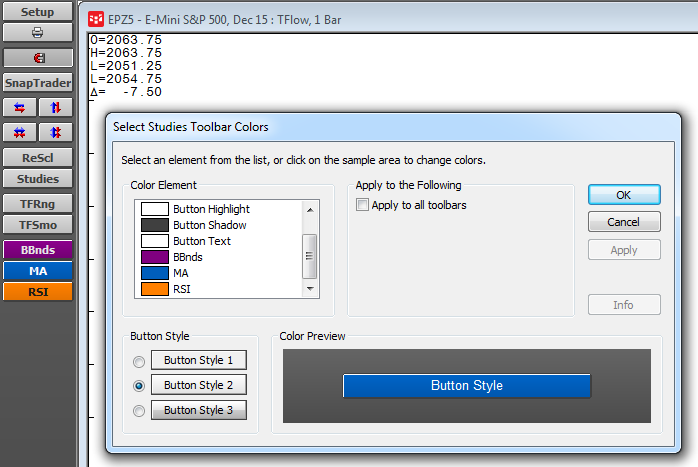Enable Apply to all toolbars checkbox
The width and height of the screenshot is (698, 467).
(x=363, y=205)
